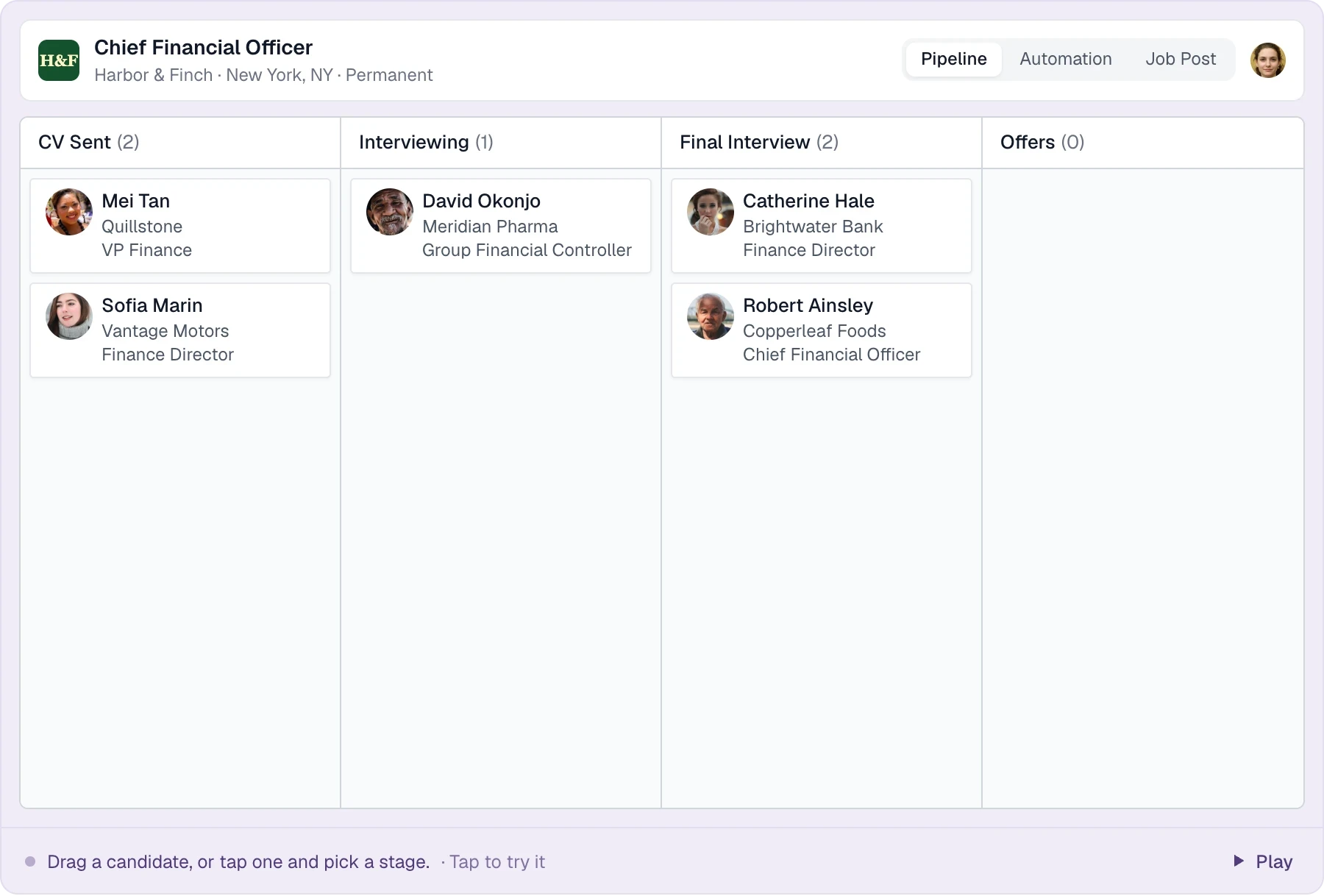Click David Okonjo's profile photo
Image resolution: width=1324 pixels, height=896 pixels.
(x=390, y=212)
